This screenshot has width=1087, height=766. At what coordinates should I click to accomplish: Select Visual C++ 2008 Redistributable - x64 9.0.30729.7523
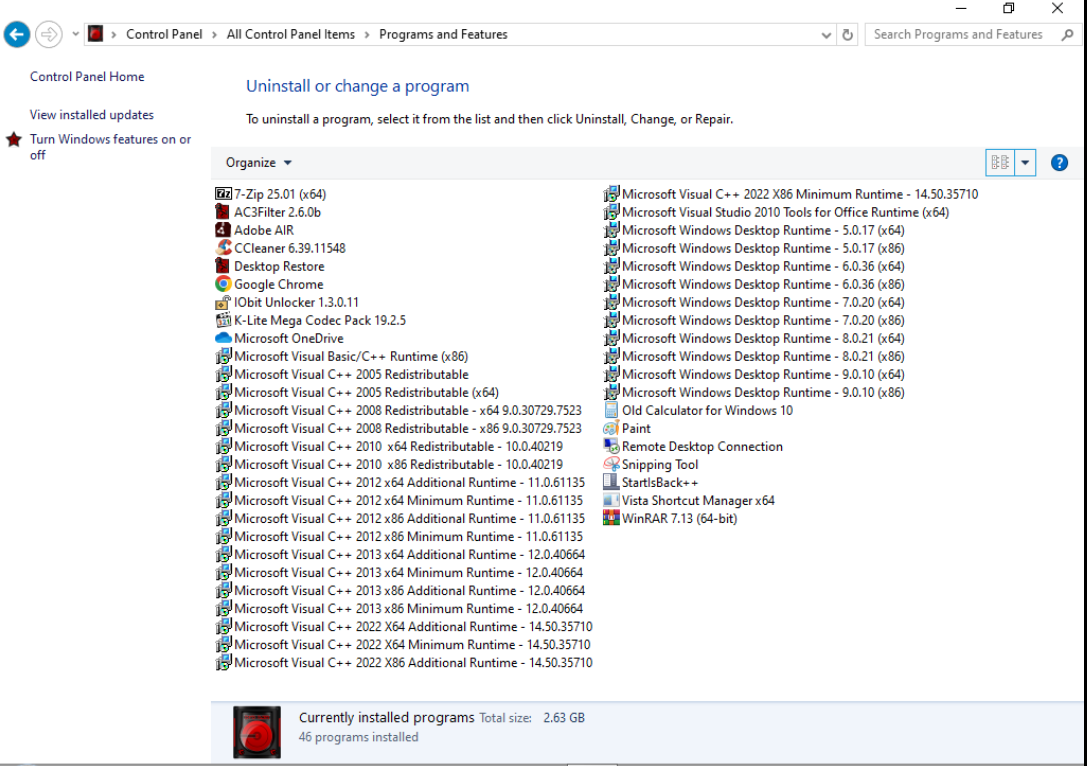pos(408,410)
